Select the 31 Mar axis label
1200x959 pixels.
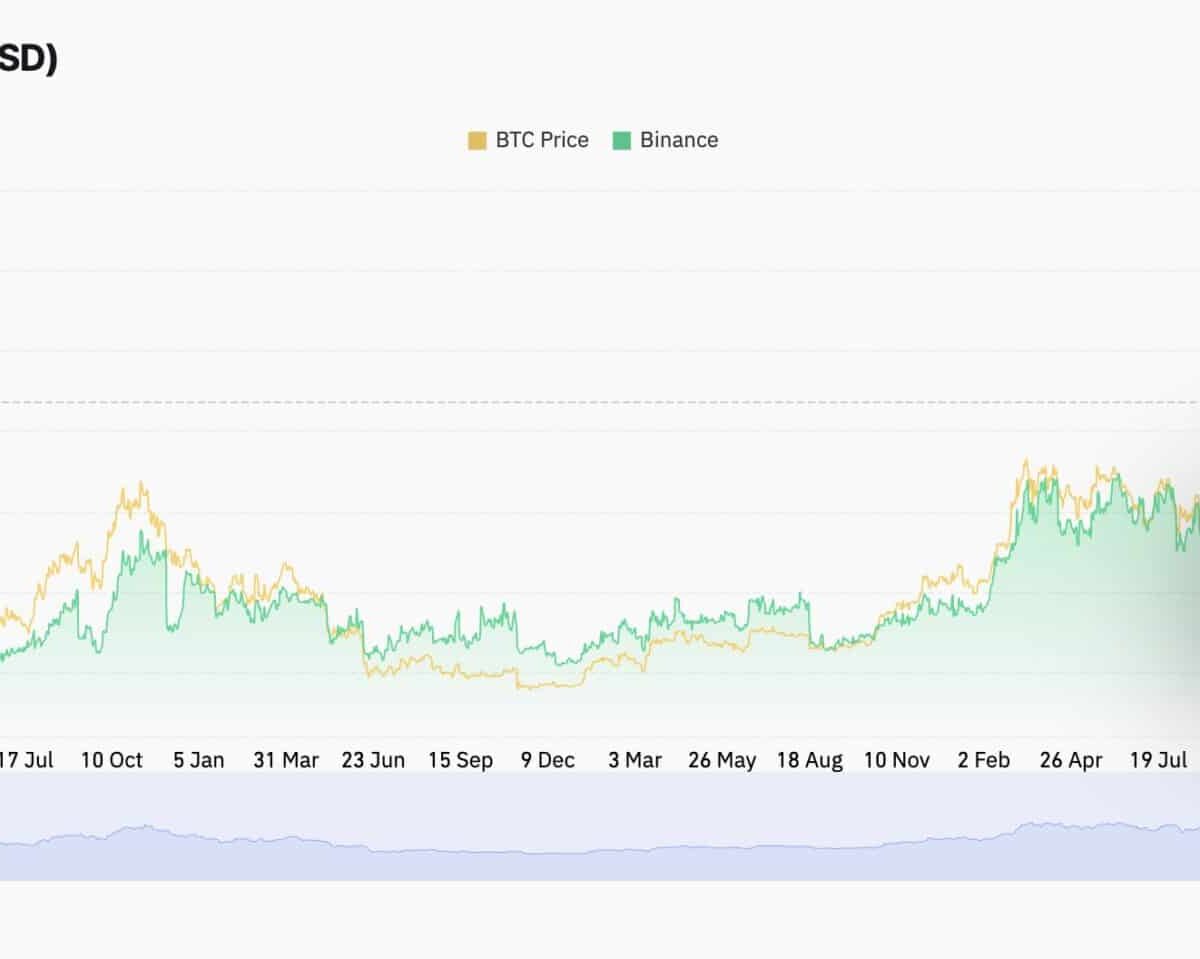(x=286, y=760)
